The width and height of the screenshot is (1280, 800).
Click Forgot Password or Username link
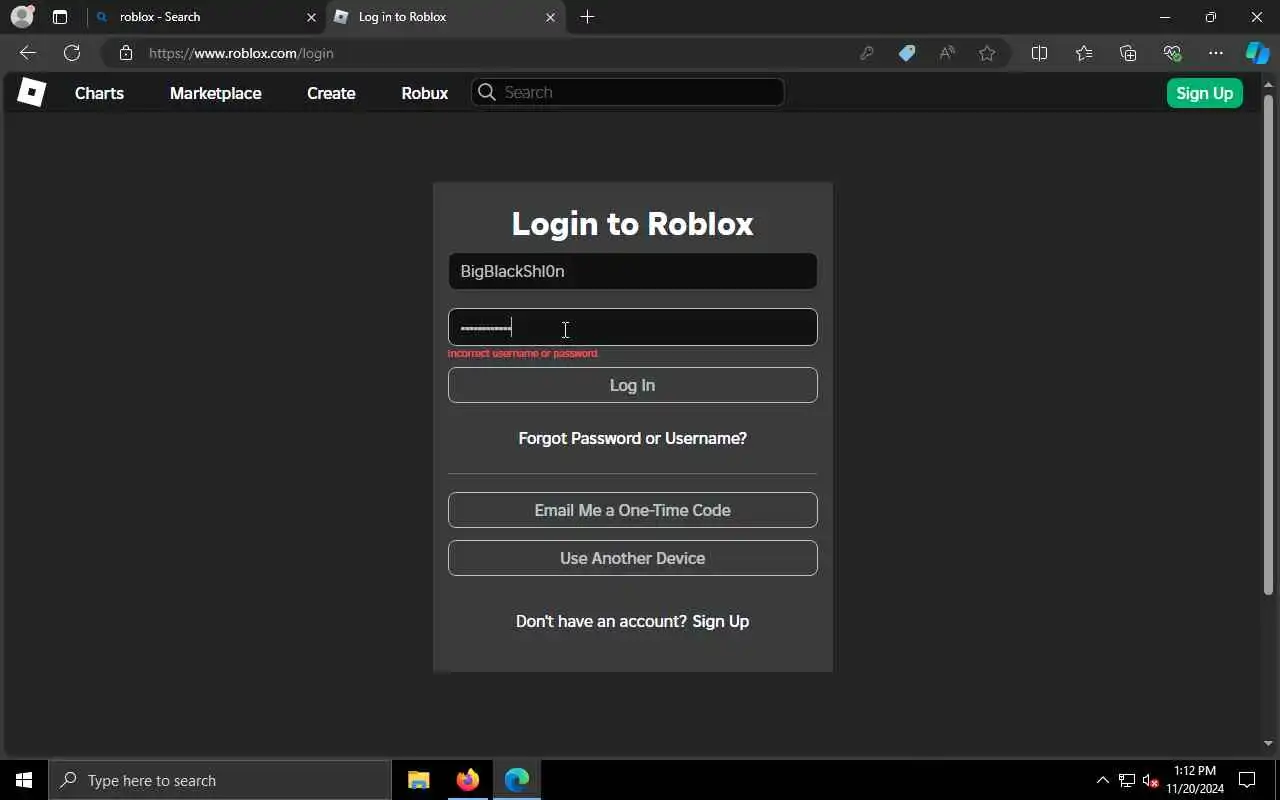pyautogui.click(x=633, y=438)
